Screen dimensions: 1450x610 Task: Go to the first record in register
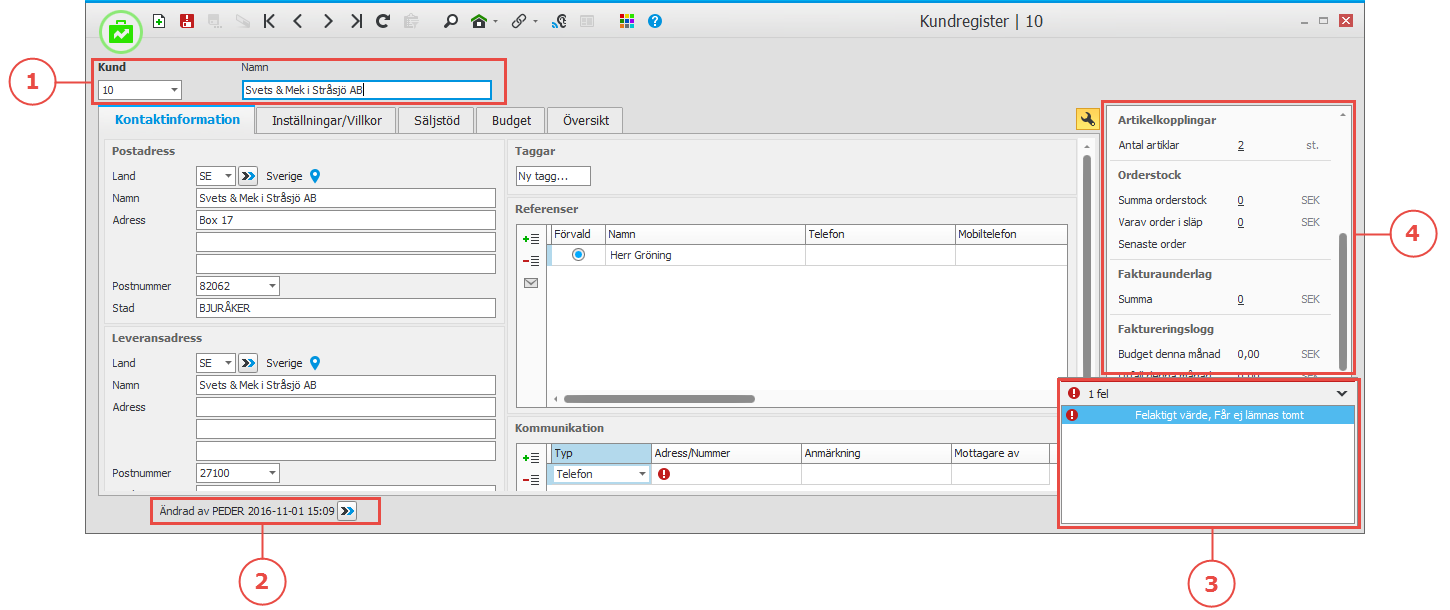coord(269,21)
